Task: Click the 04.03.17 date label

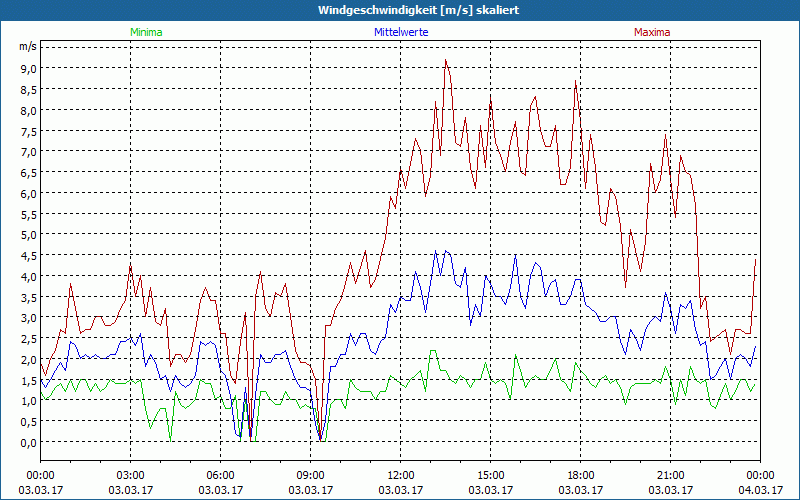Action: coord(758,490)
